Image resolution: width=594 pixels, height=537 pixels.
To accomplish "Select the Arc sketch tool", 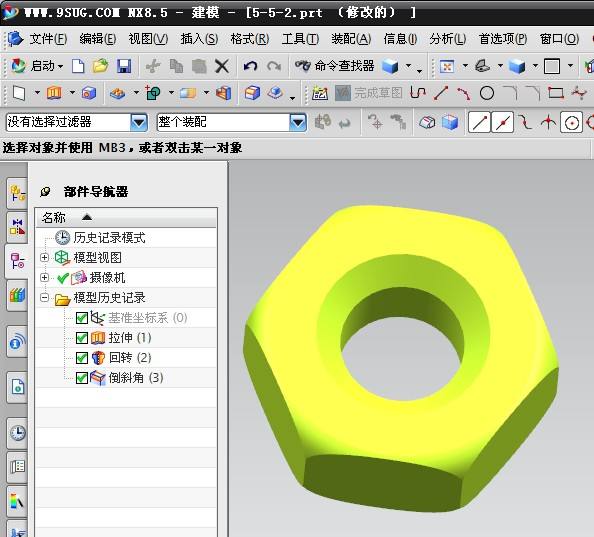I will tap(464, 93).
